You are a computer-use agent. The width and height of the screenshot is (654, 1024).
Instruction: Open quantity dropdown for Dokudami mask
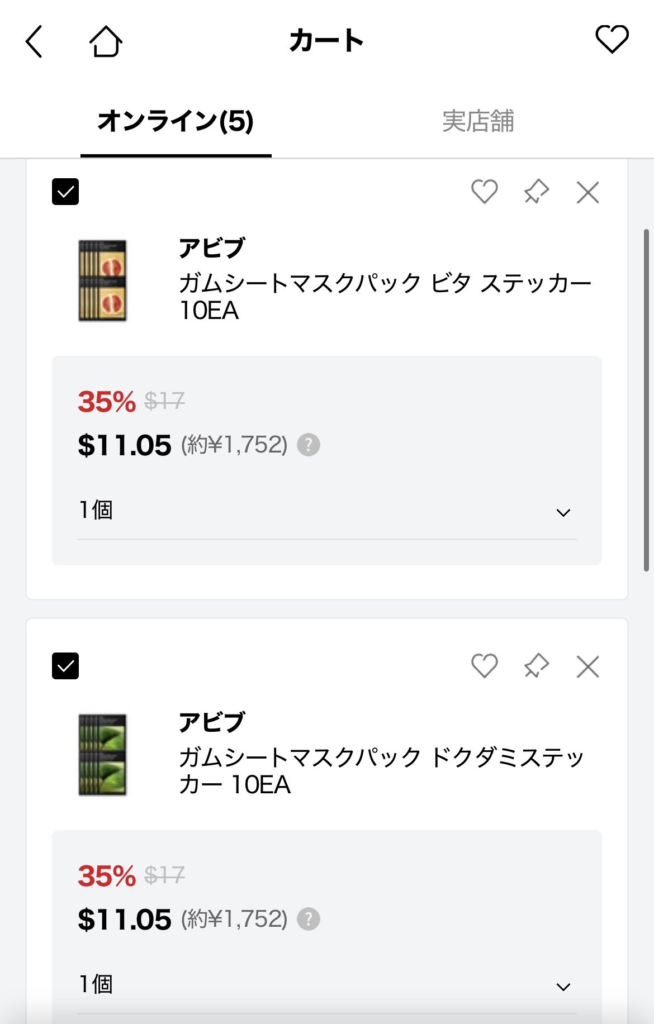326,985
